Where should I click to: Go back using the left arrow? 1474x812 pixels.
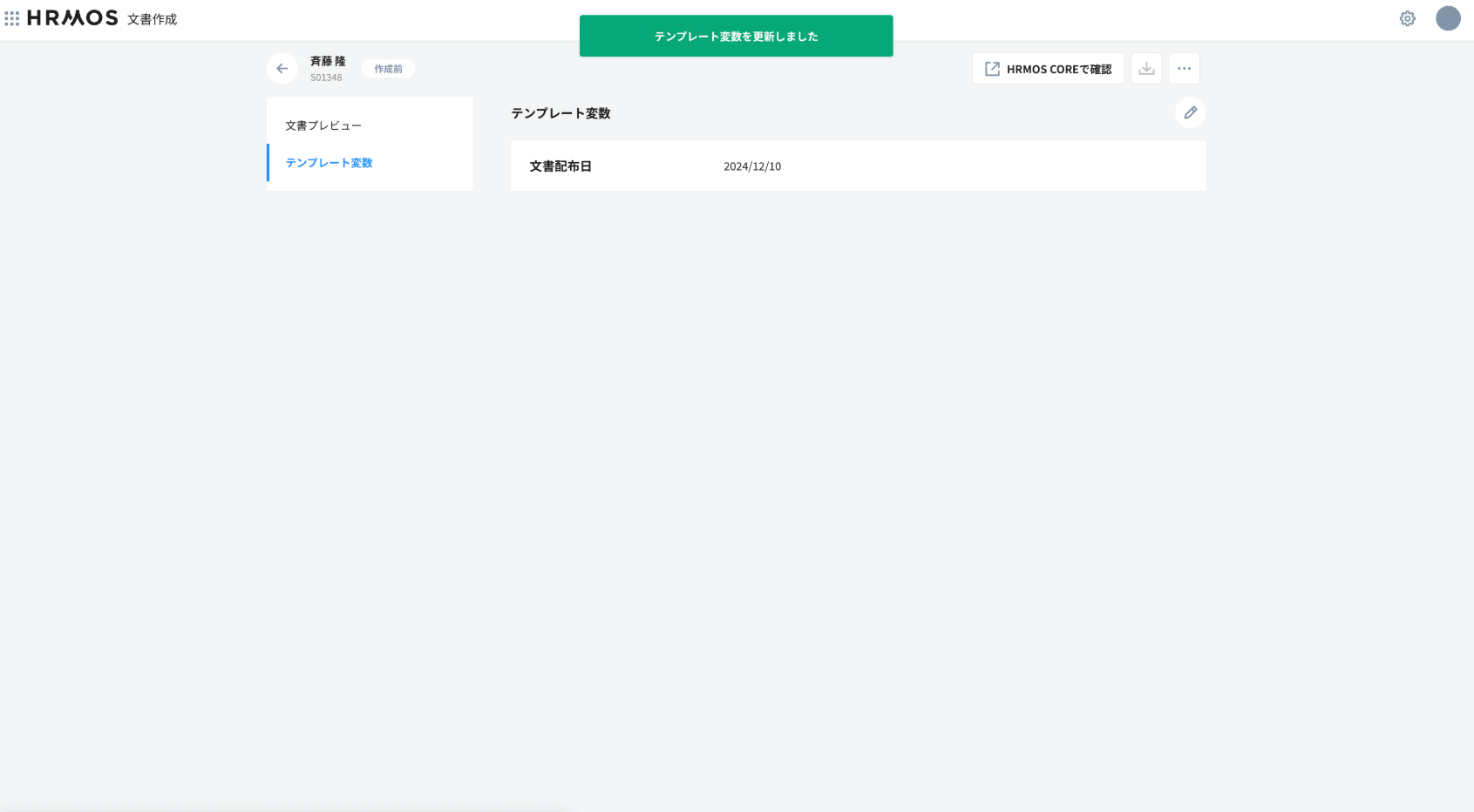click(282, 69)
